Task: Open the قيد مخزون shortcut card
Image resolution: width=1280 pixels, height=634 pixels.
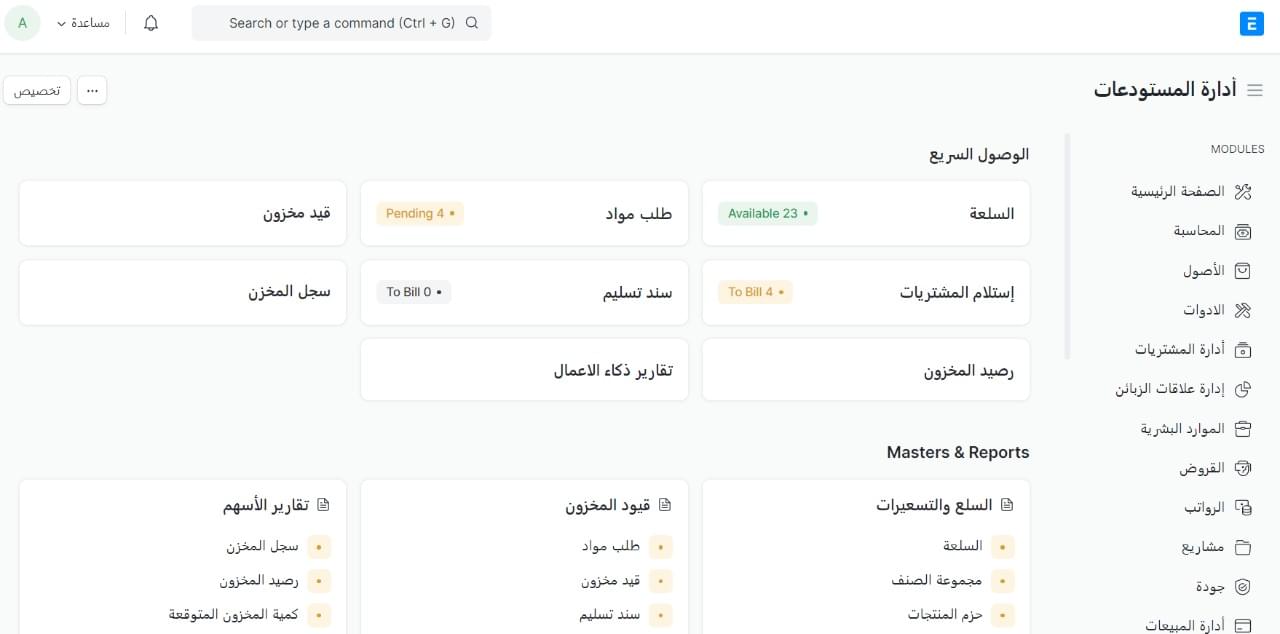Action: pos(183,213)
